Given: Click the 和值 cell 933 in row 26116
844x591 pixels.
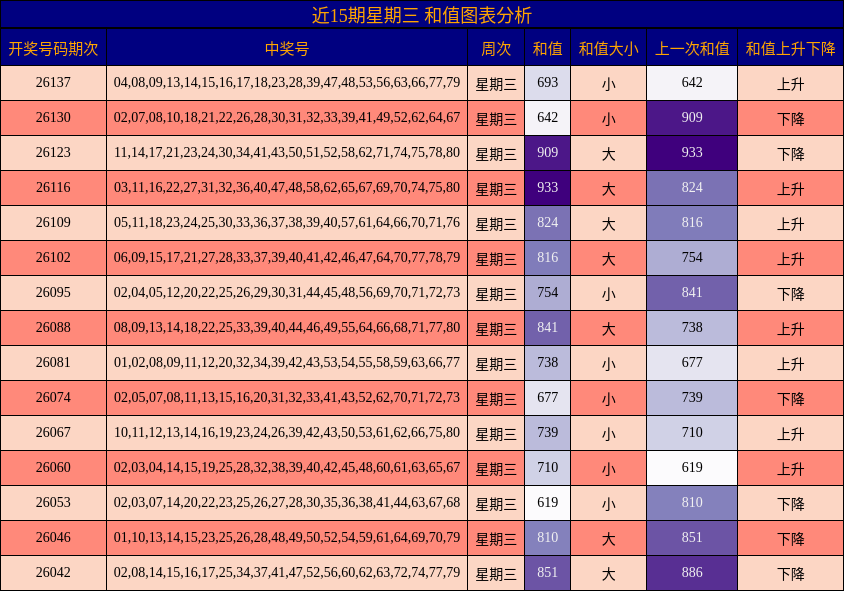Looking at the screenshot, I should click(x=547, y=188).
